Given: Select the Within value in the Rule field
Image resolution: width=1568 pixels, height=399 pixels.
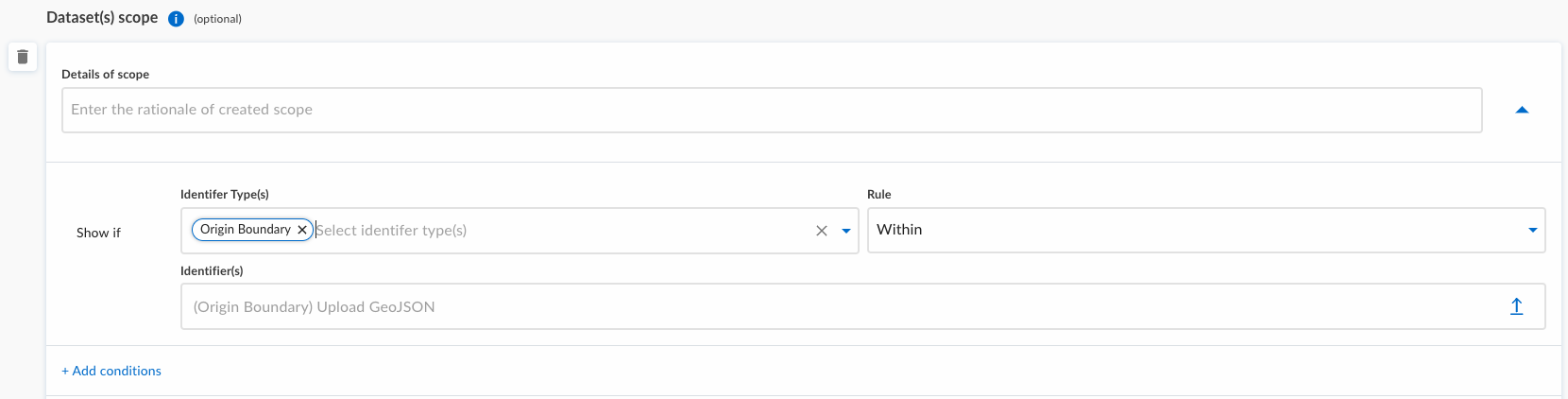Looking at the screenshot, I should tap(899, 230).
